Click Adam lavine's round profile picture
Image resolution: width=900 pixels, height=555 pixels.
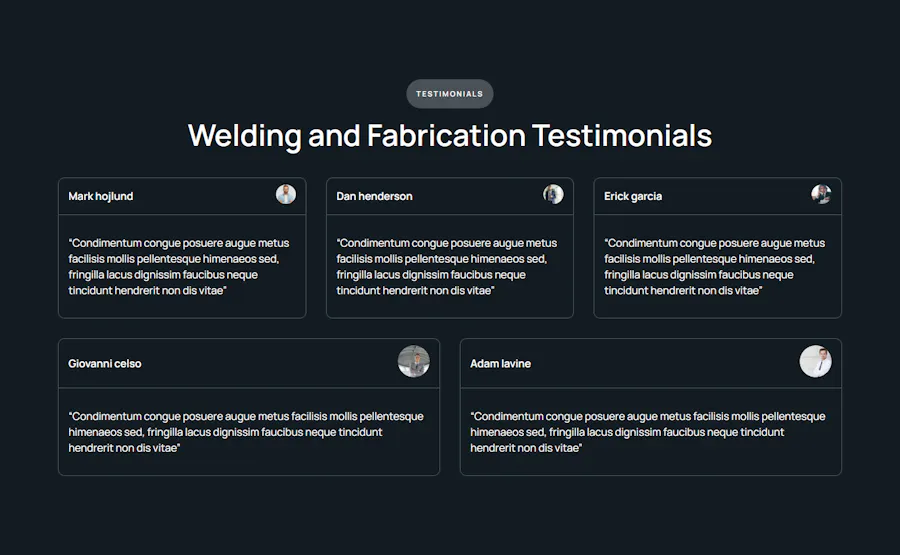816,361
